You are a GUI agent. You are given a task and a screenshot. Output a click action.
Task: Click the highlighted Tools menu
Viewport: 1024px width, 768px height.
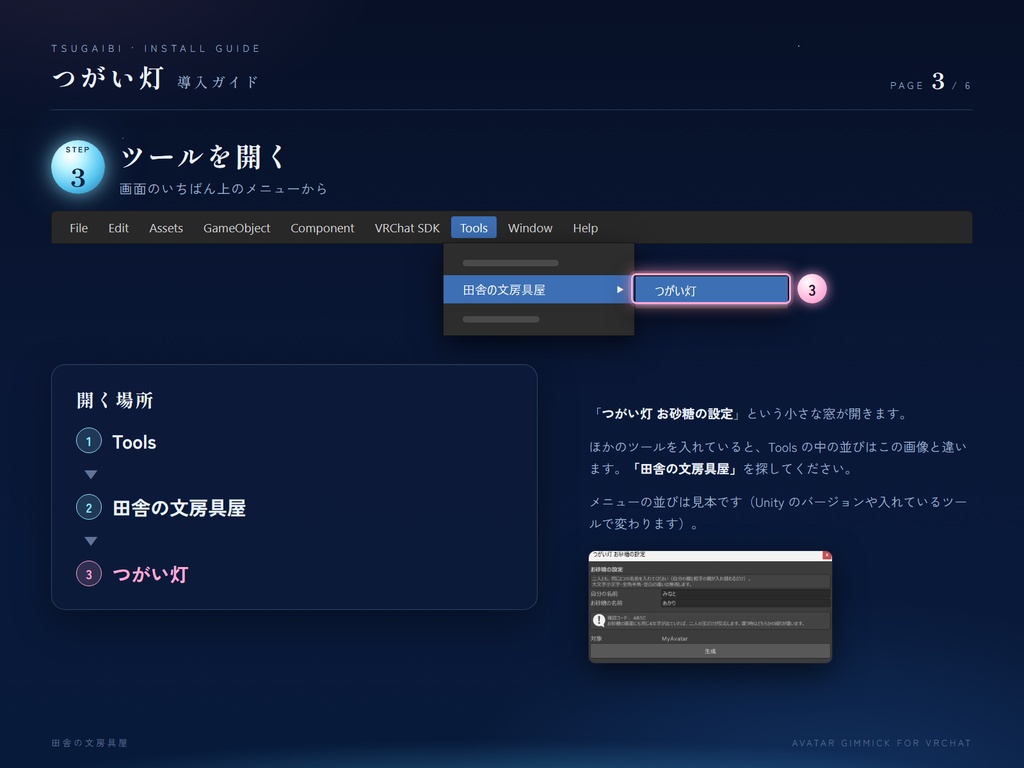pyautogui.click(x=473, y=228)
